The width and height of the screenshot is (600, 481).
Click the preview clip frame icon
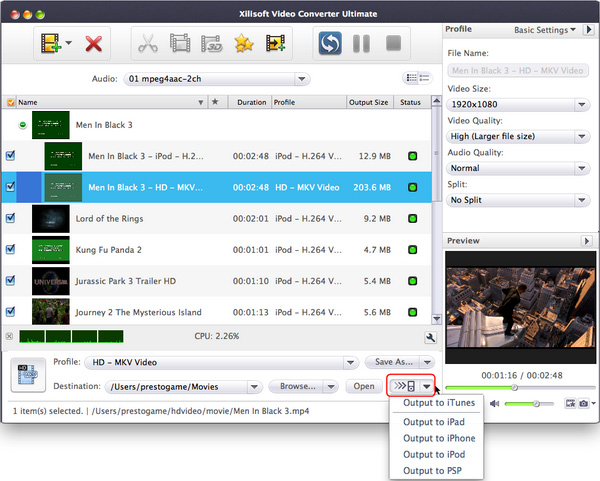571,403
